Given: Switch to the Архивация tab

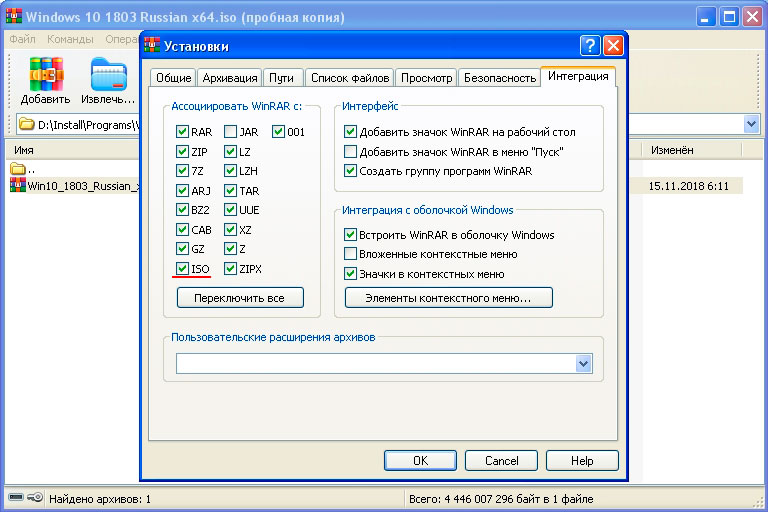Looking at the screenshot, I should pyautogui.click(x=230, y=78).
